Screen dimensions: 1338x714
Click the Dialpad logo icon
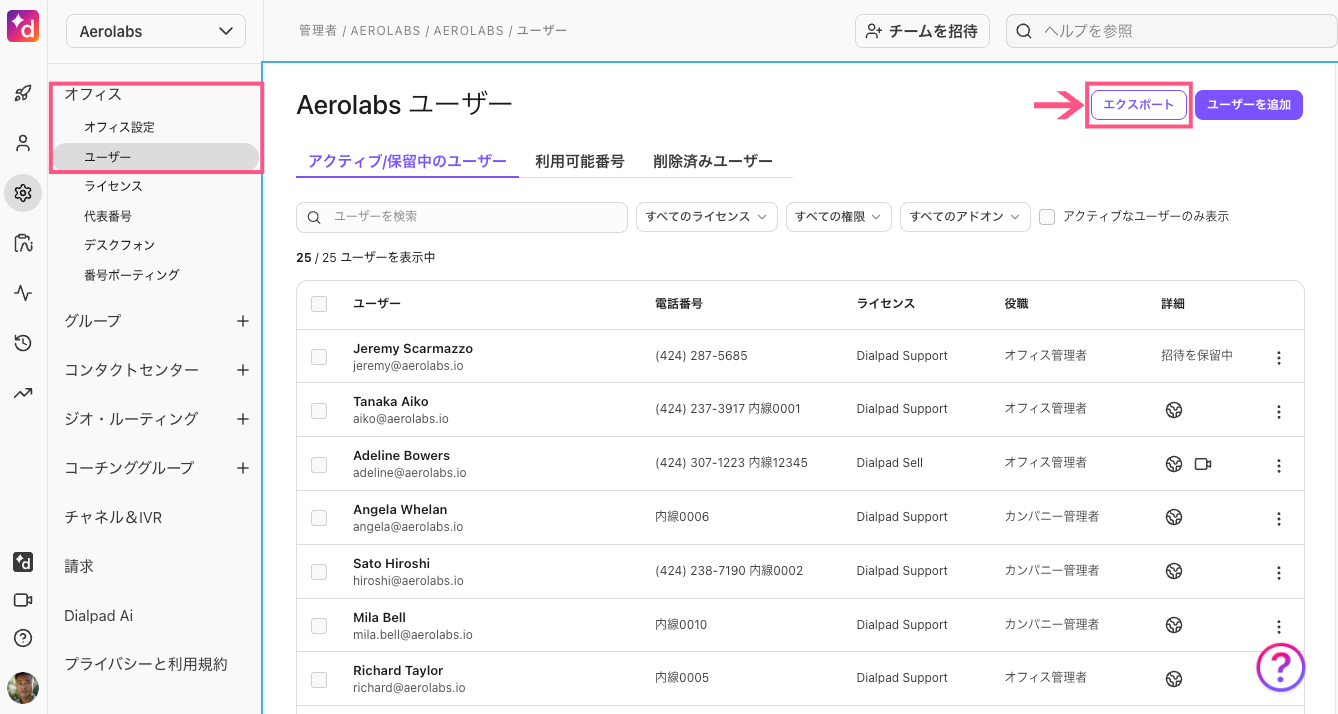coord(23,26)
